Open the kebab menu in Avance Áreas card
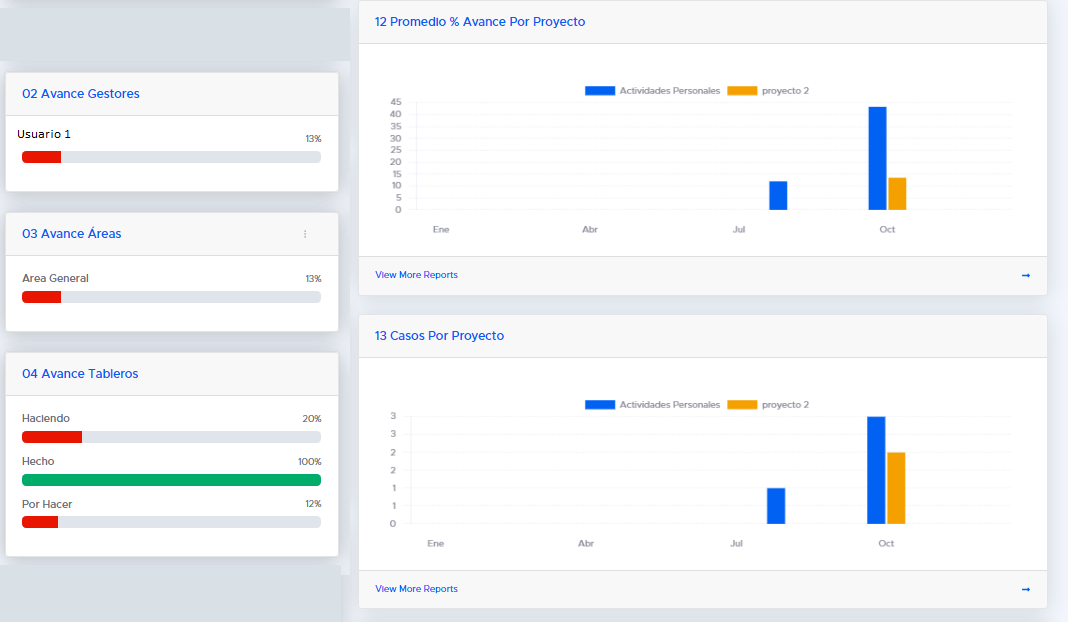Image resolution: width=1068 pixels, height=622 pixels. click(305, 234)
